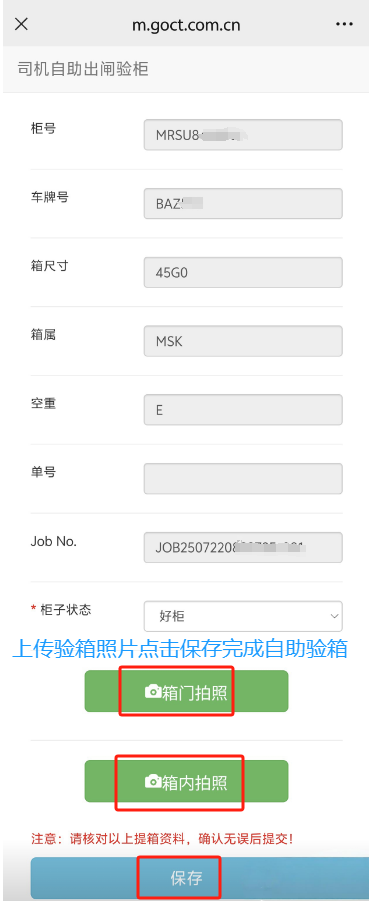Click the empty 单号 input field

[x=243, y=479]
